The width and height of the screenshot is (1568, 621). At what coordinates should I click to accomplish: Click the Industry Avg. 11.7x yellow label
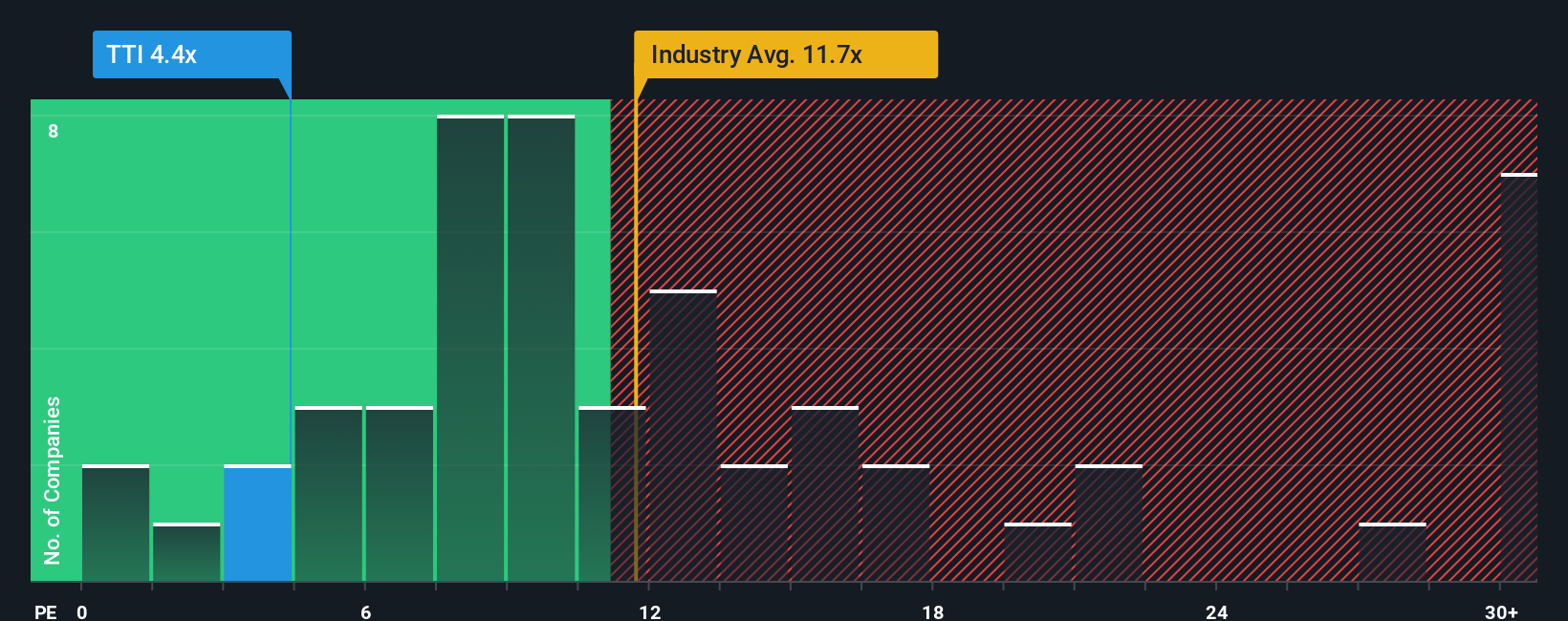click(x=786, y=54)
